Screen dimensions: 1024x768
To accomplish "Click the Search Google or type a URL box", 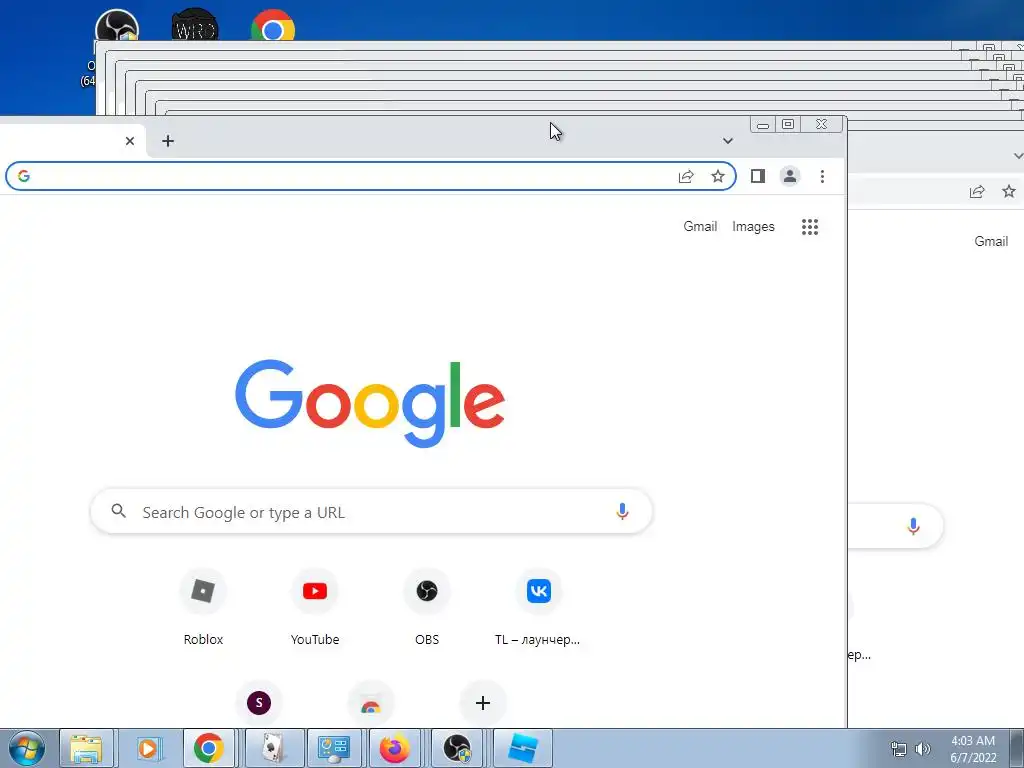I will [x=371, y=511].
